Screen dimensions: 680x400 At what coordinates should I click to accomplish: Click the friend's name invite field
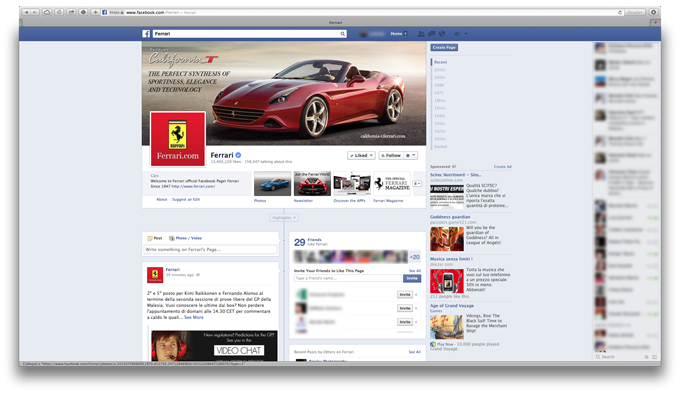[x=348, y=278]
